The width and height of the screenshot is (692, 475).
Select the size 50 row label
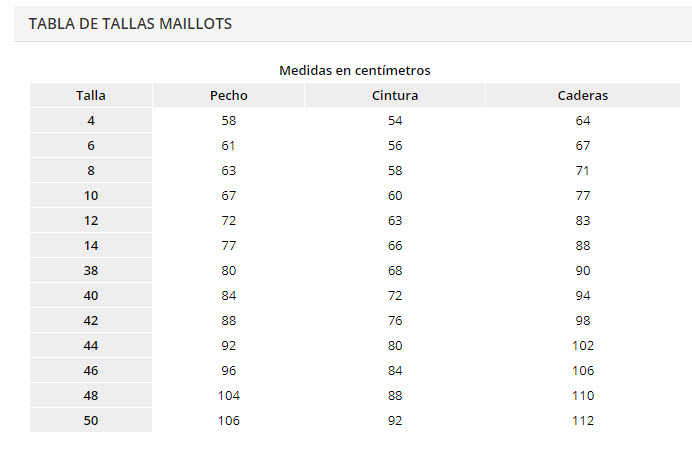tap(91, 420)
